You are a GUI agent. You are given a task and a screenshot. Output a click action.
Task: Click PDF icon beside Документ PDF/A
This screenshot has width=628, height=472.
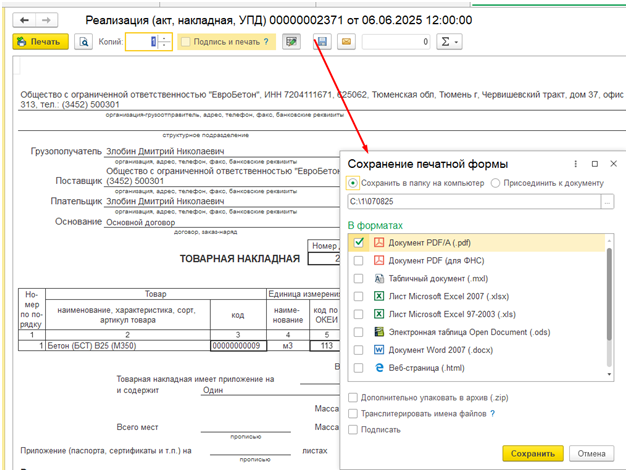[x=378, y=242]
